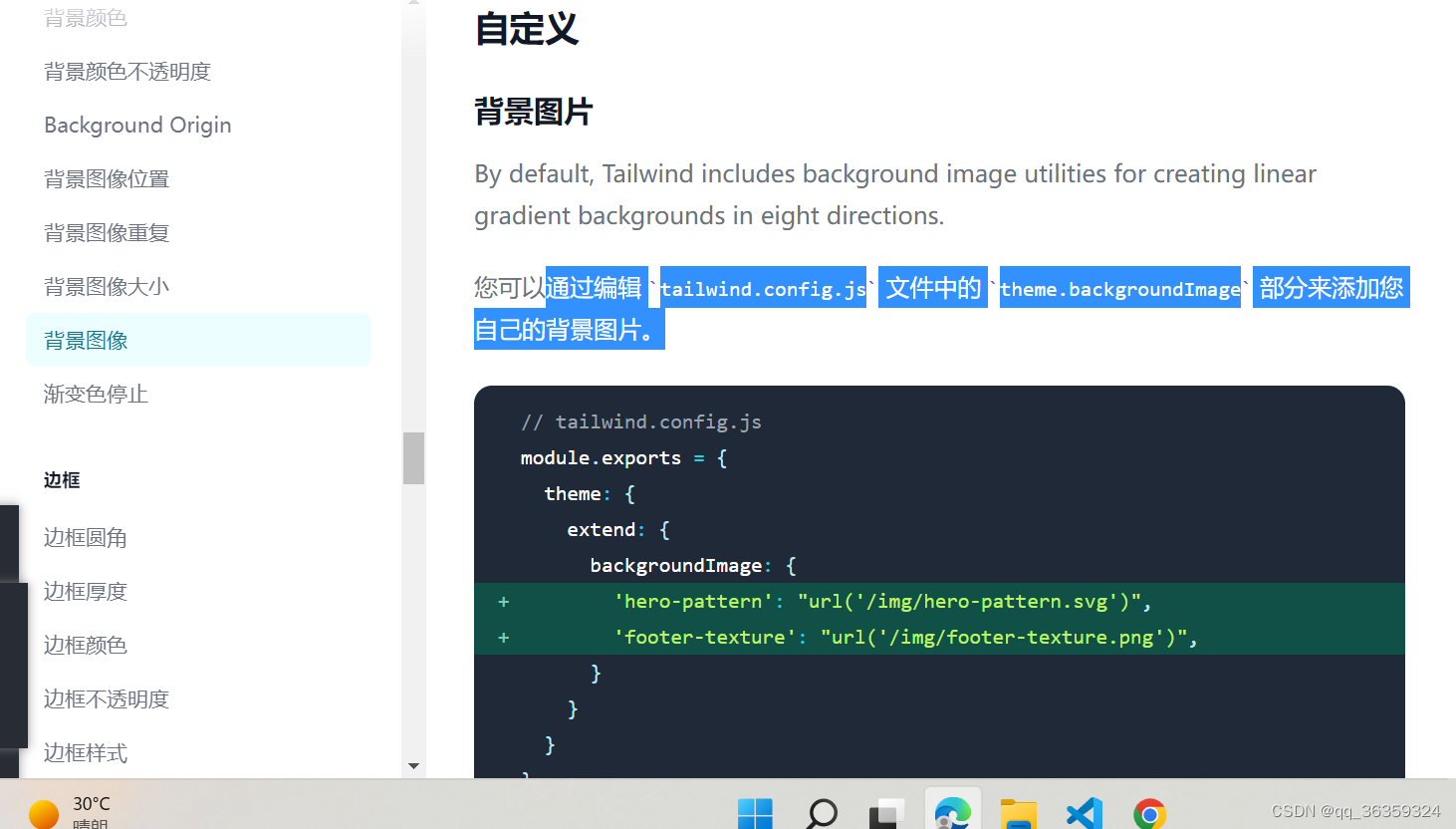Click 'module.exports = {' code line
1456x829 pixels.
pos(624,458)
